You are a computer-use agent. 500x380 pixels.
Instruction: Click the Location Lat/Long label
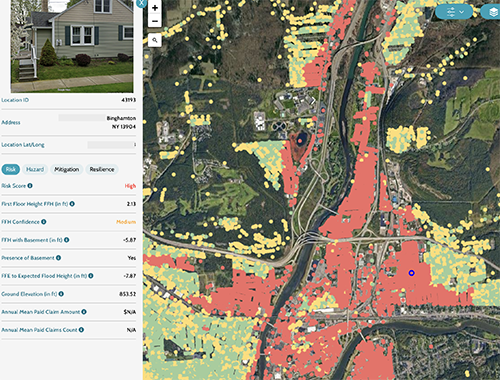pyautogui.click(x=23, y=145)
